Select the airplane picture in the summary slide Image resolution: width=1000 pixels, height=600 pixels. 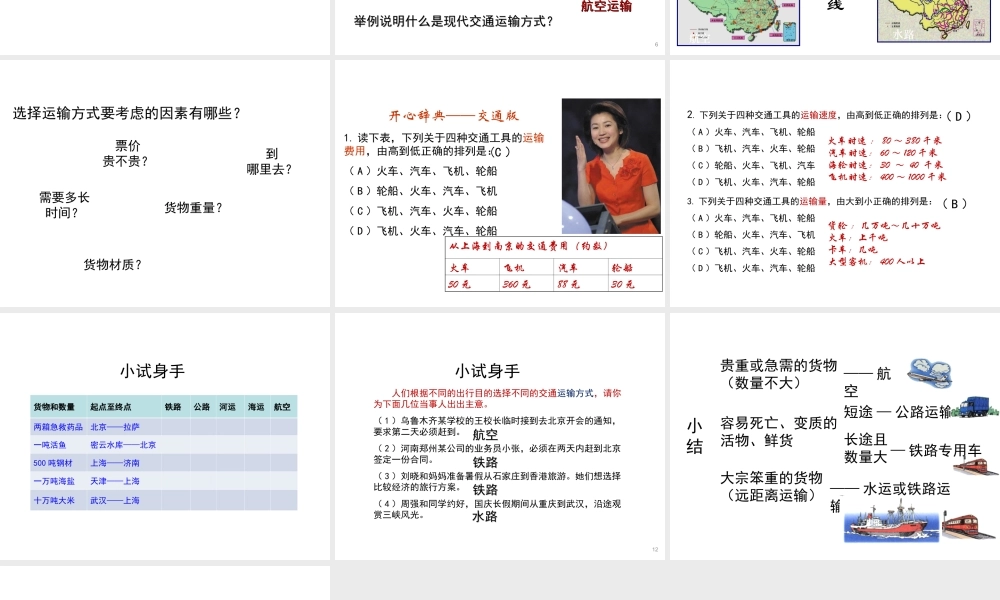pyautogui.click(x=929, y=372)
